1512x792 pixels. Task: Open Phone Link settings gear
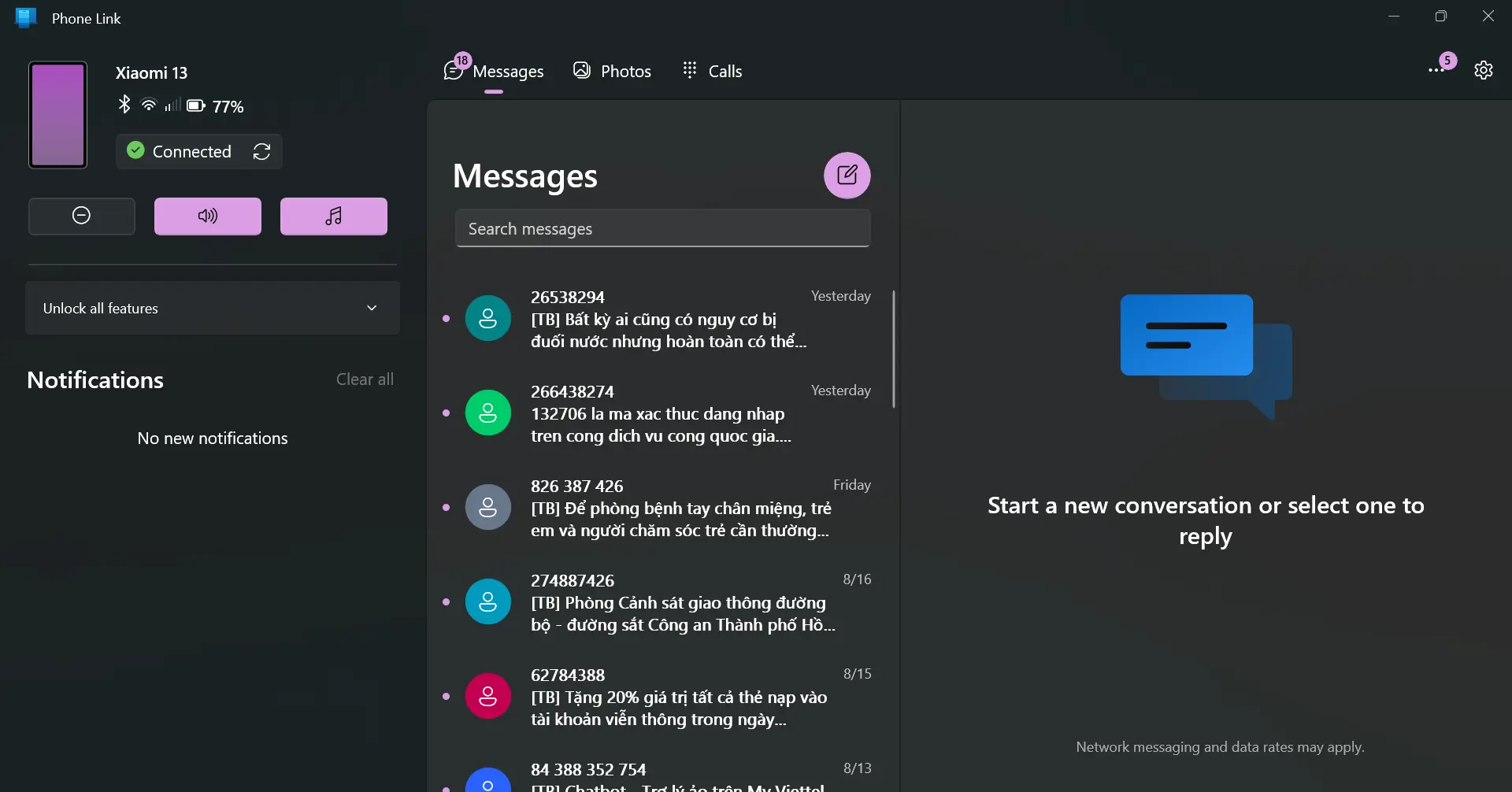[1483, 70]
